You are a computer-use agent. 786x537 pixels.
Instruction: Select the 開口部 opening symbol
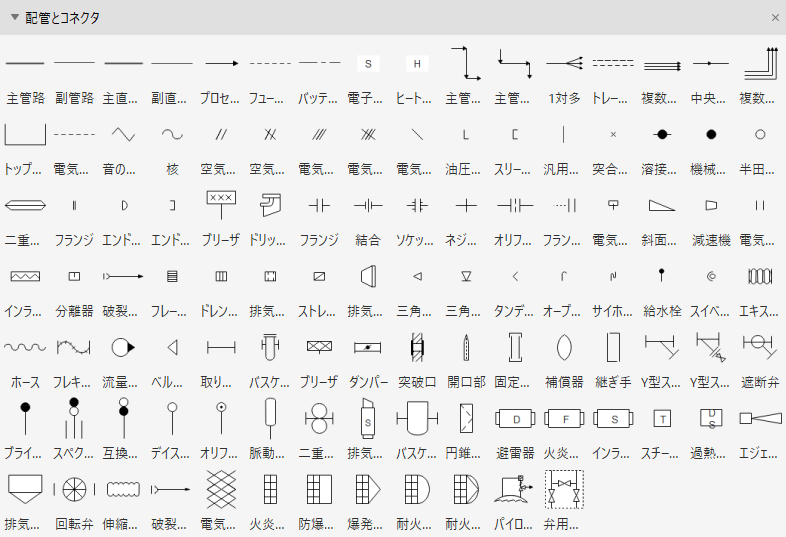pos(466,348)
